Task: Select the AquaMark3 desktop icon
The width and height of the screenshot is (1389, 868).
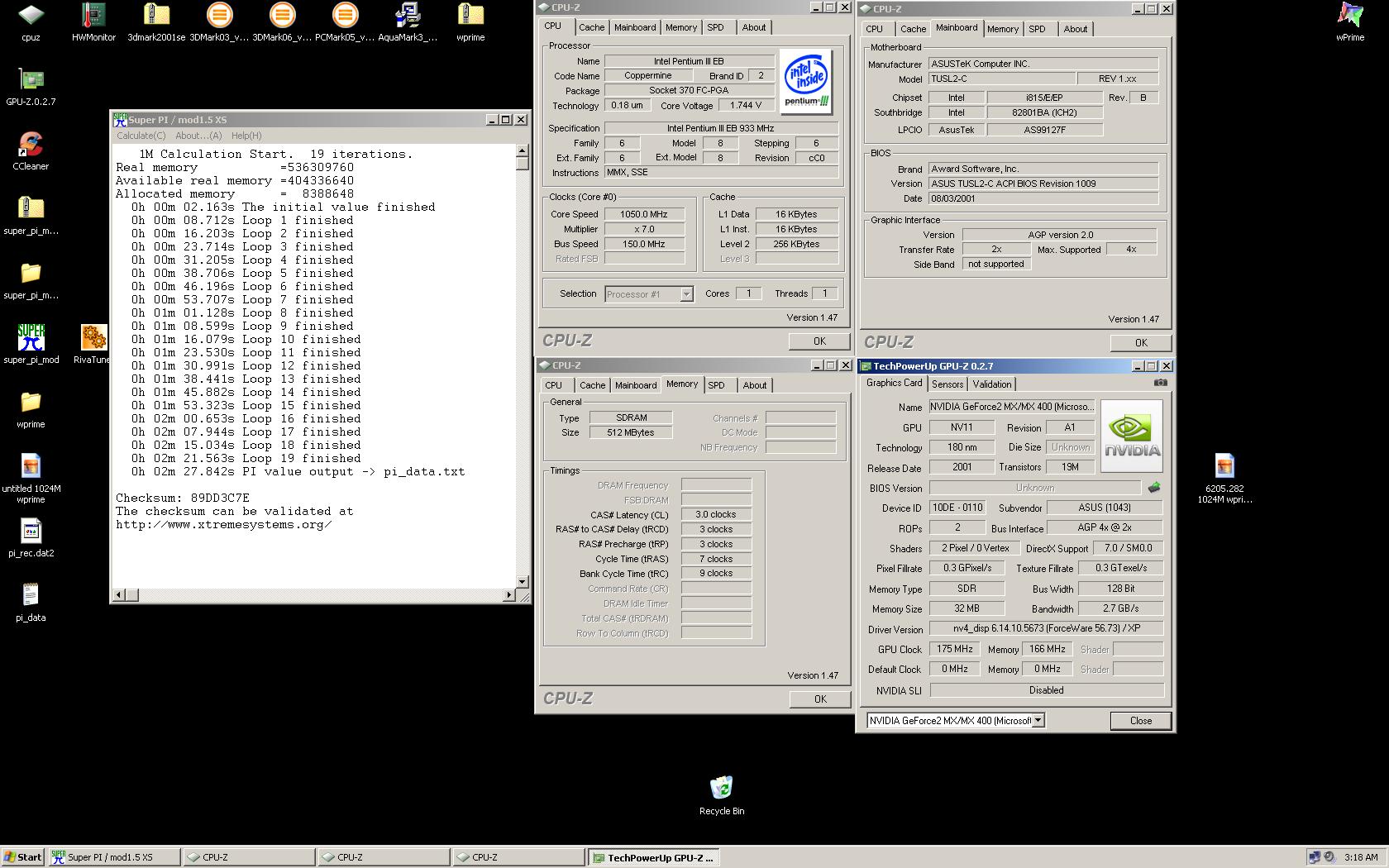Action: click(408, 21)
